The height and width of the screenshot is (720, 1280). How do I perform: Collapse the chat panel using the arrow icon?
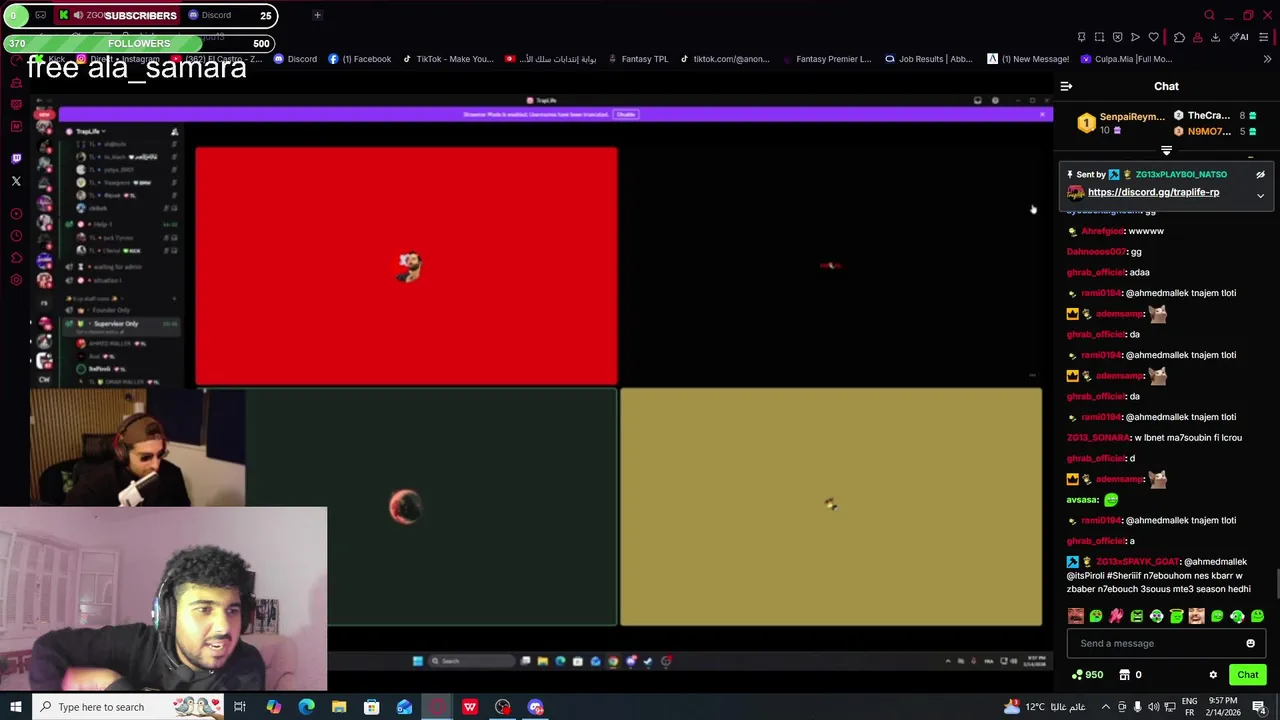(x=1066, y=87)
